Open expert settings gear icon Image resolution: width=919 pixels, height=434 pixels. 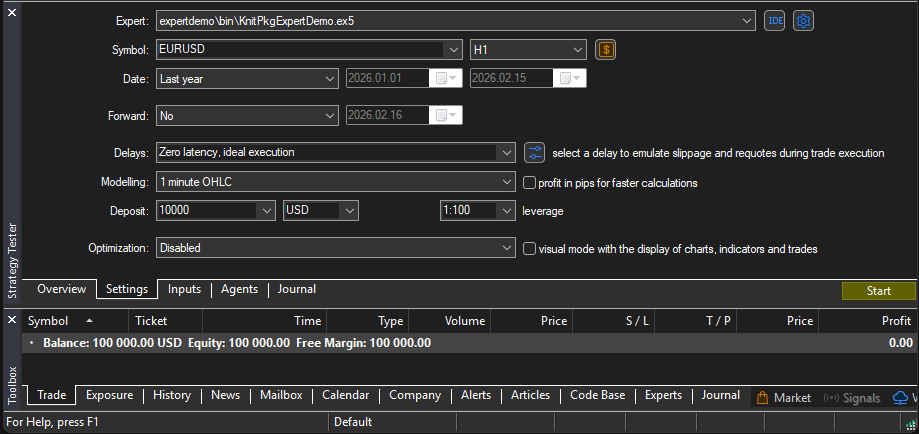[x=803, y=20]
